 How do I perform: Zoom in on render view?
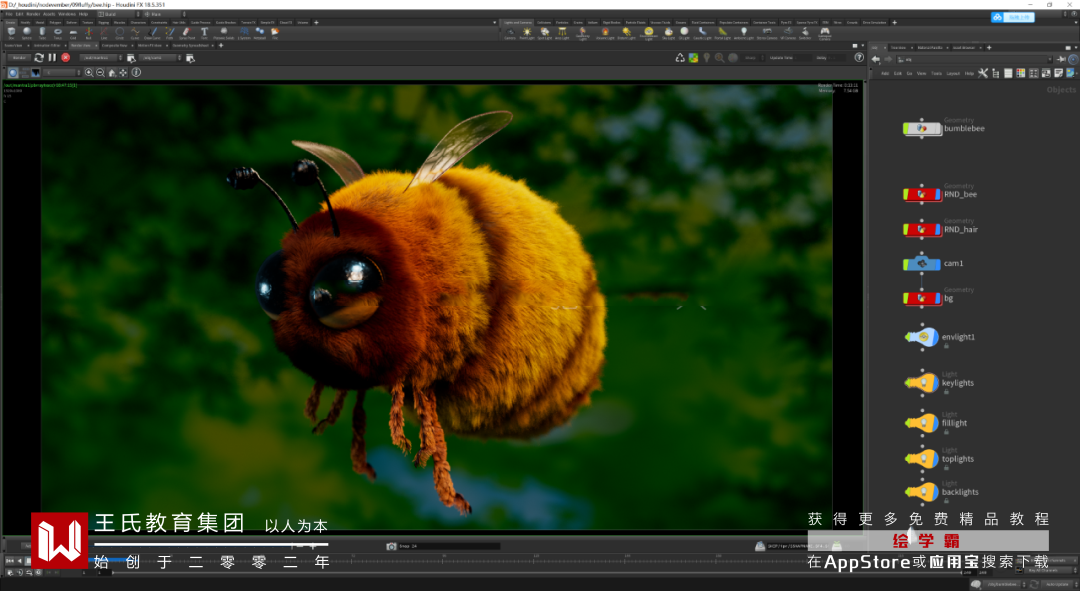pyautogui.click(x=89, y=72)
